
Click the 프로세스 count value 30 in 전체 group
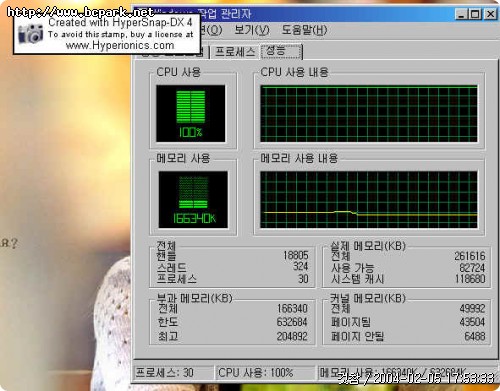[x=303, y=279]
